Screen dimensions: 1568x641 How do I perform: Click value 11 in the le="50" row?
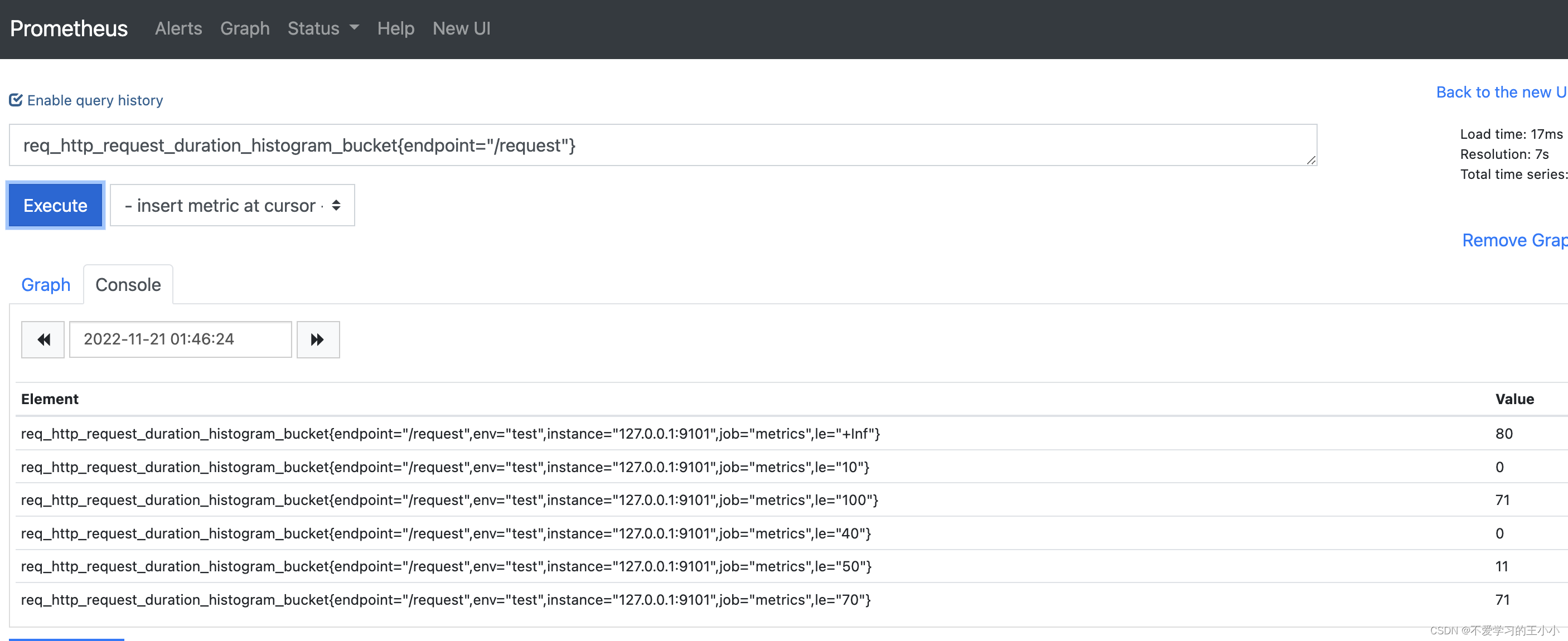1502,566
